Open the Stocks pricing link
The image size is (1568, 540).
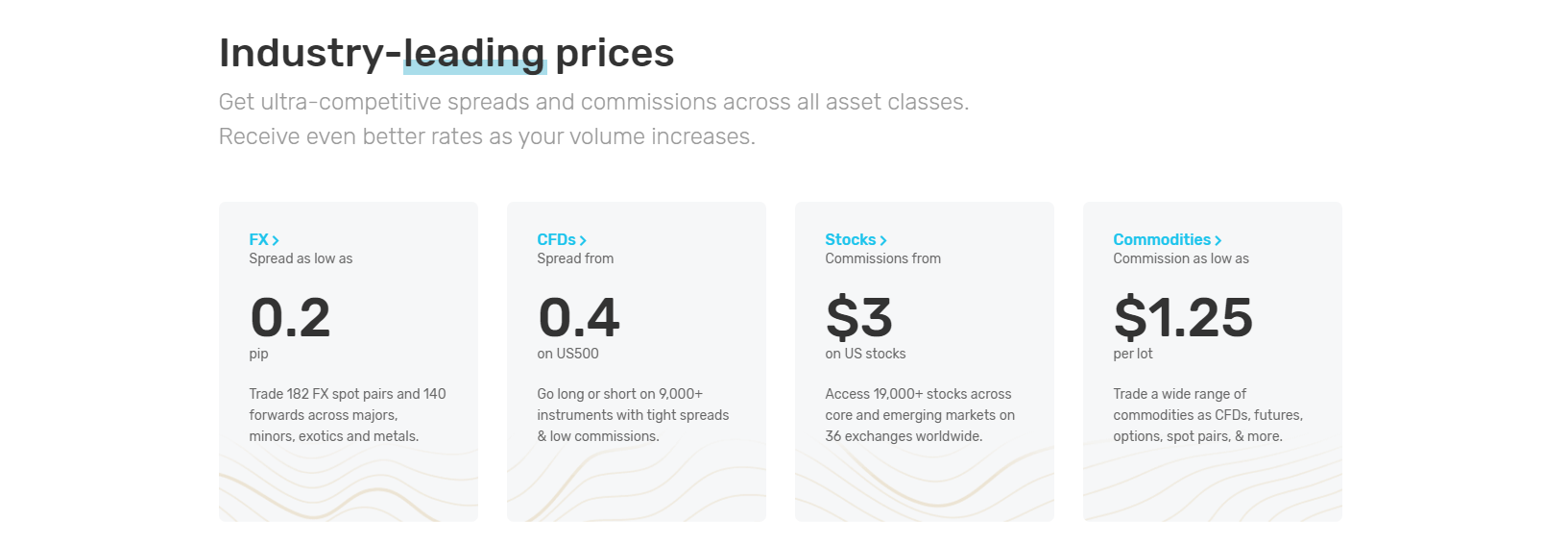point(850,240)
